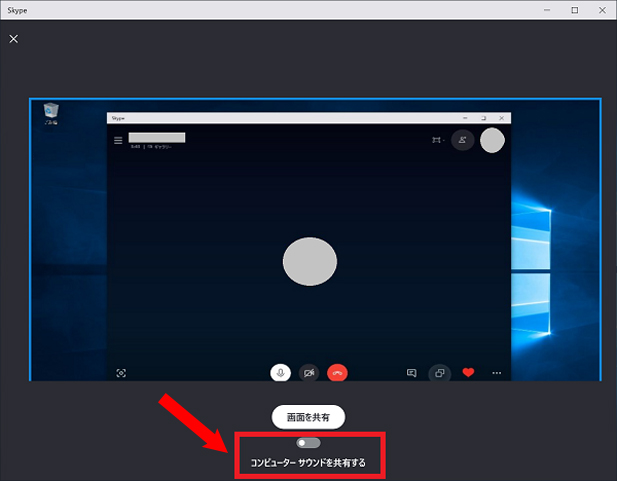This screenshot has height=481, width=617.
Task: Click the chat message icon in the preview
Action: point(412,373)
